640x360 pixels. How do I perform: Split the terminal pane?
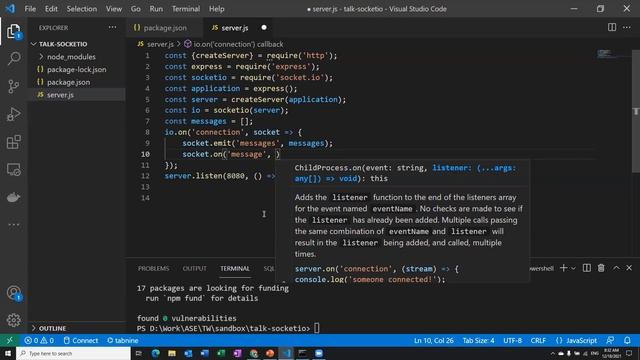pyautogui.click(x=587, y=268)
